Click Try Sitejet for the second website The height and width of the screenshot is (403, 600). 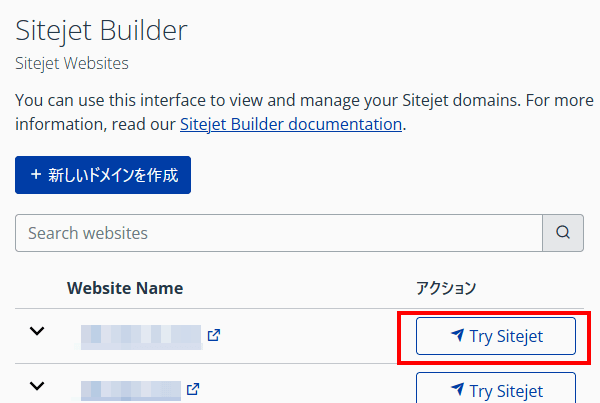pos(496,390)
